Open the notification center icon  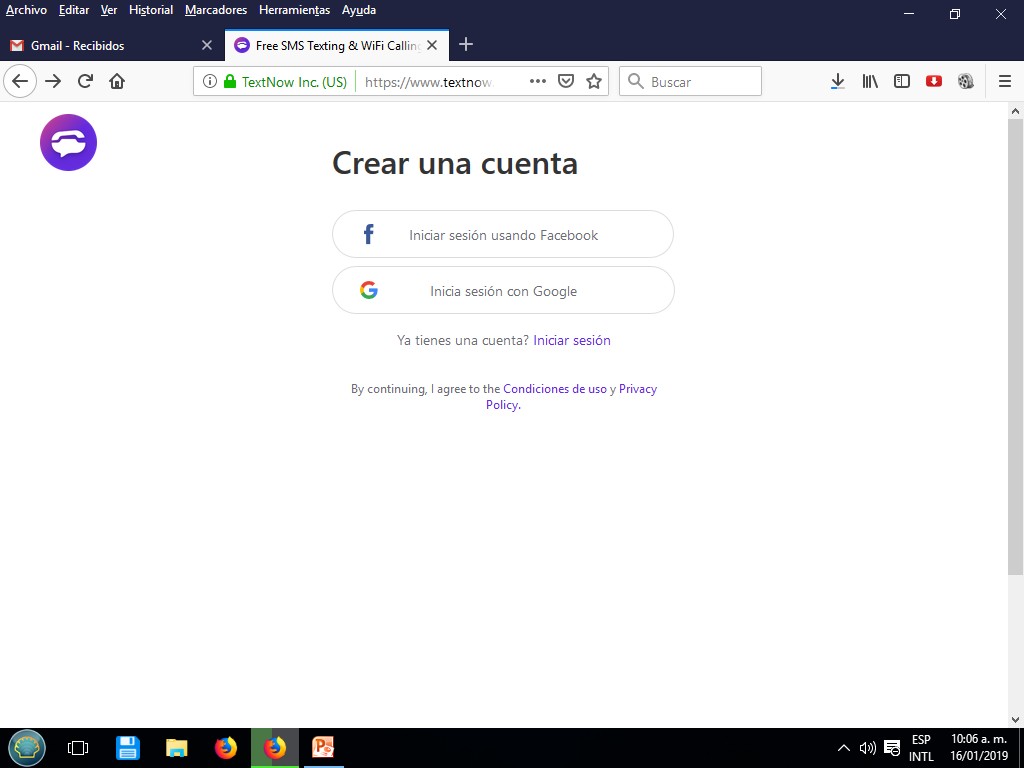[891, 748]
